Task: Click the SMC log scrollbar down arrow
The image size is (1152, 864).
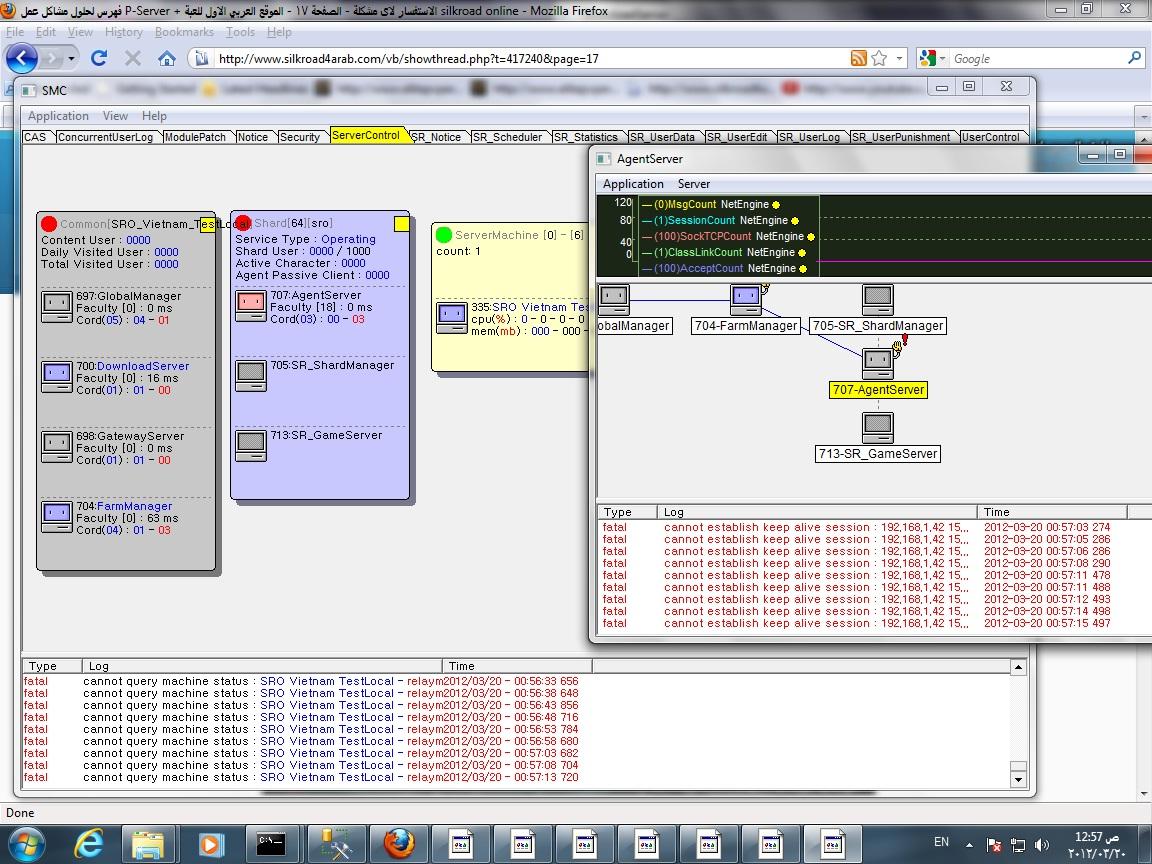Action: click(x=1018, y=780)
